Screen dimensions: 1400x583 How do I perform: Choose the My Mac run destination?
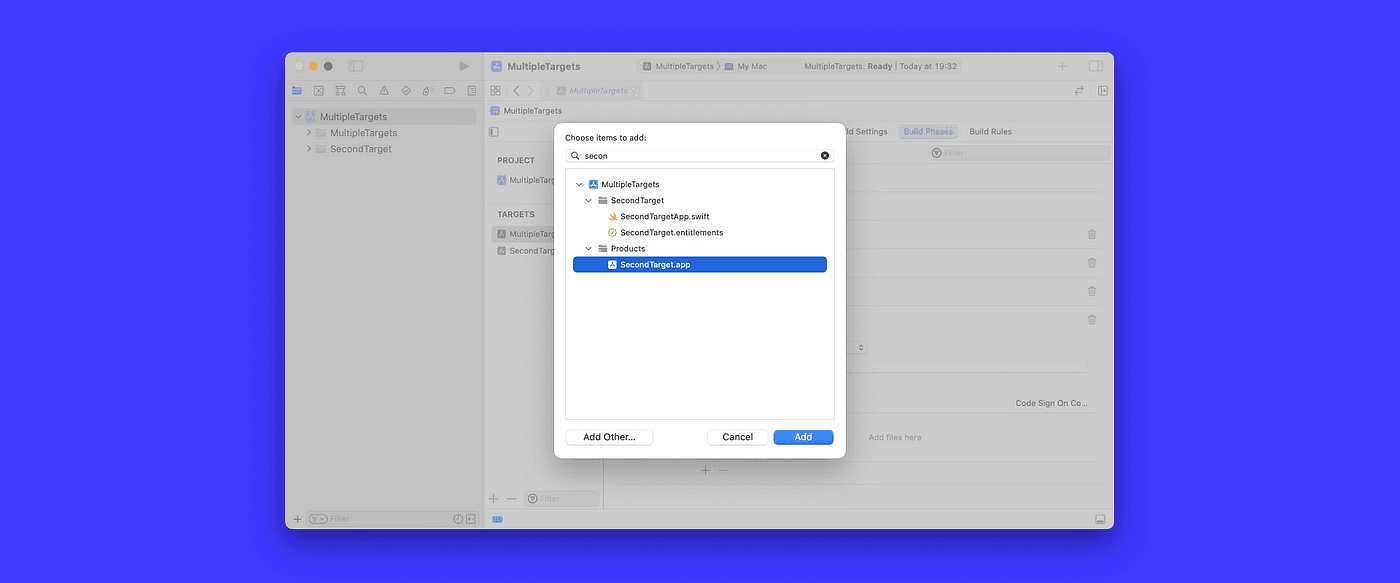[x=746, y=66]
